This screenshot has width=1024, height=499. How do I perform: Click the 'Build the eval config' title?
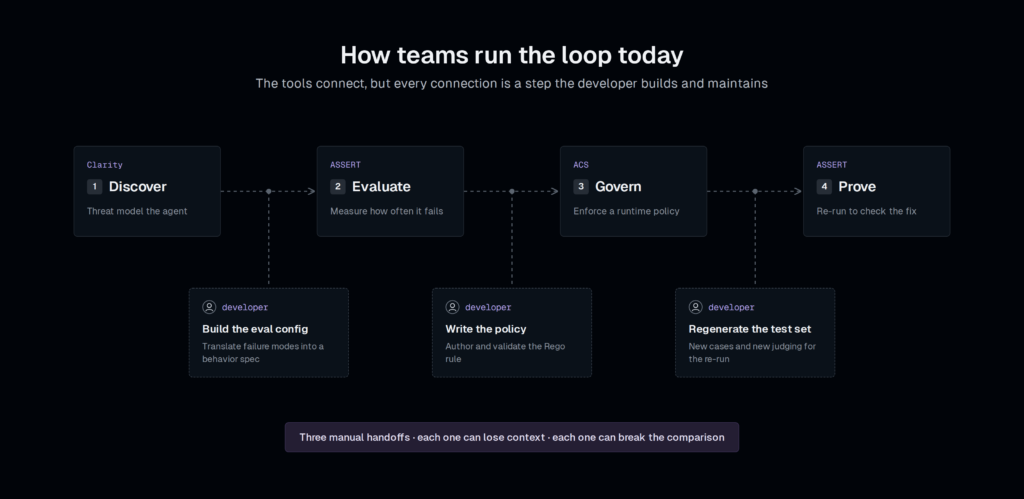[x=255, y=329]
